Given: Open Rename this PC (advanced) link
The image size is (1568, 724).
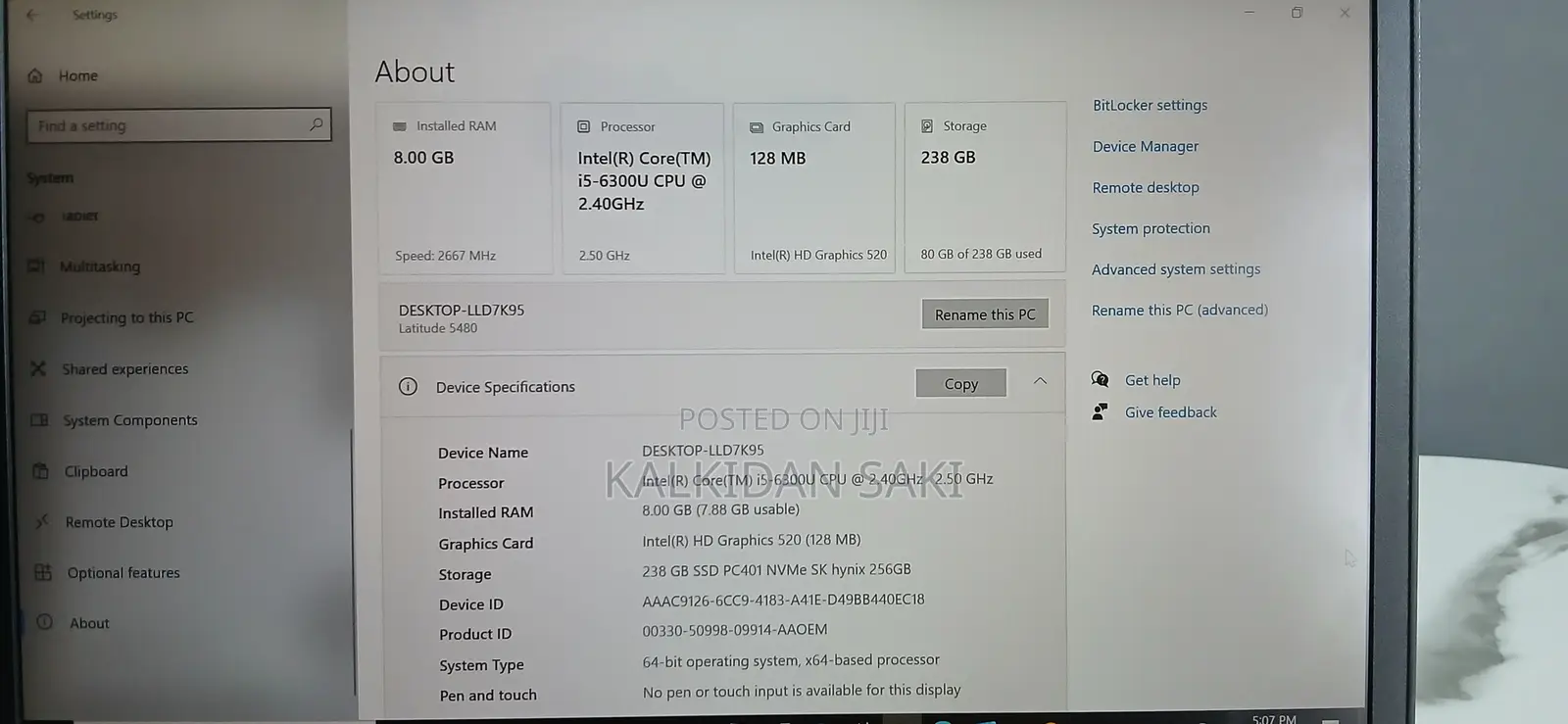Looking at the screenshot, I should 1180,310.
